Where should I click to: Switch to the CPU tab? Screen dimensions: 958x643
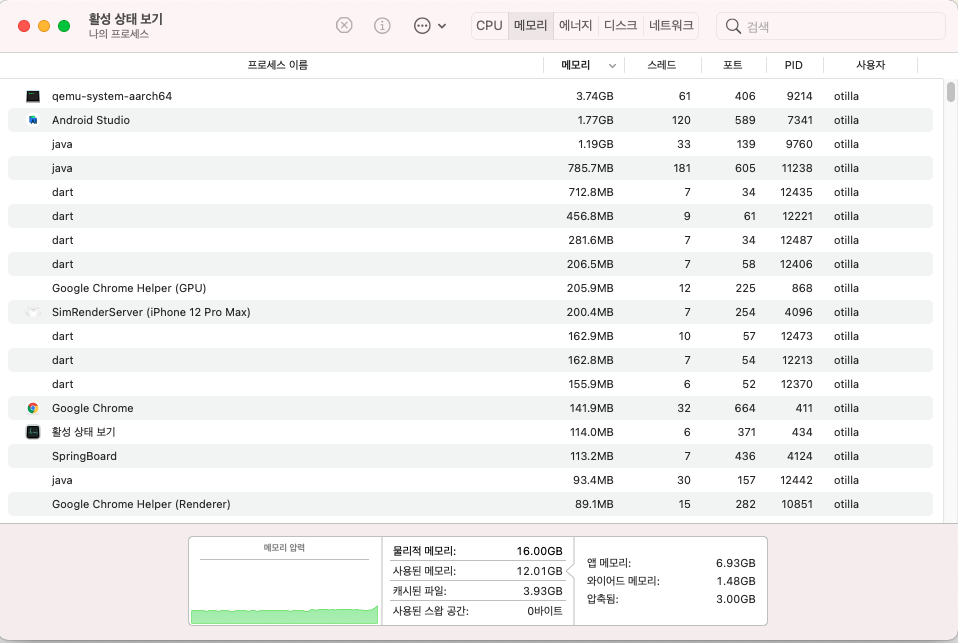[489, 26]
